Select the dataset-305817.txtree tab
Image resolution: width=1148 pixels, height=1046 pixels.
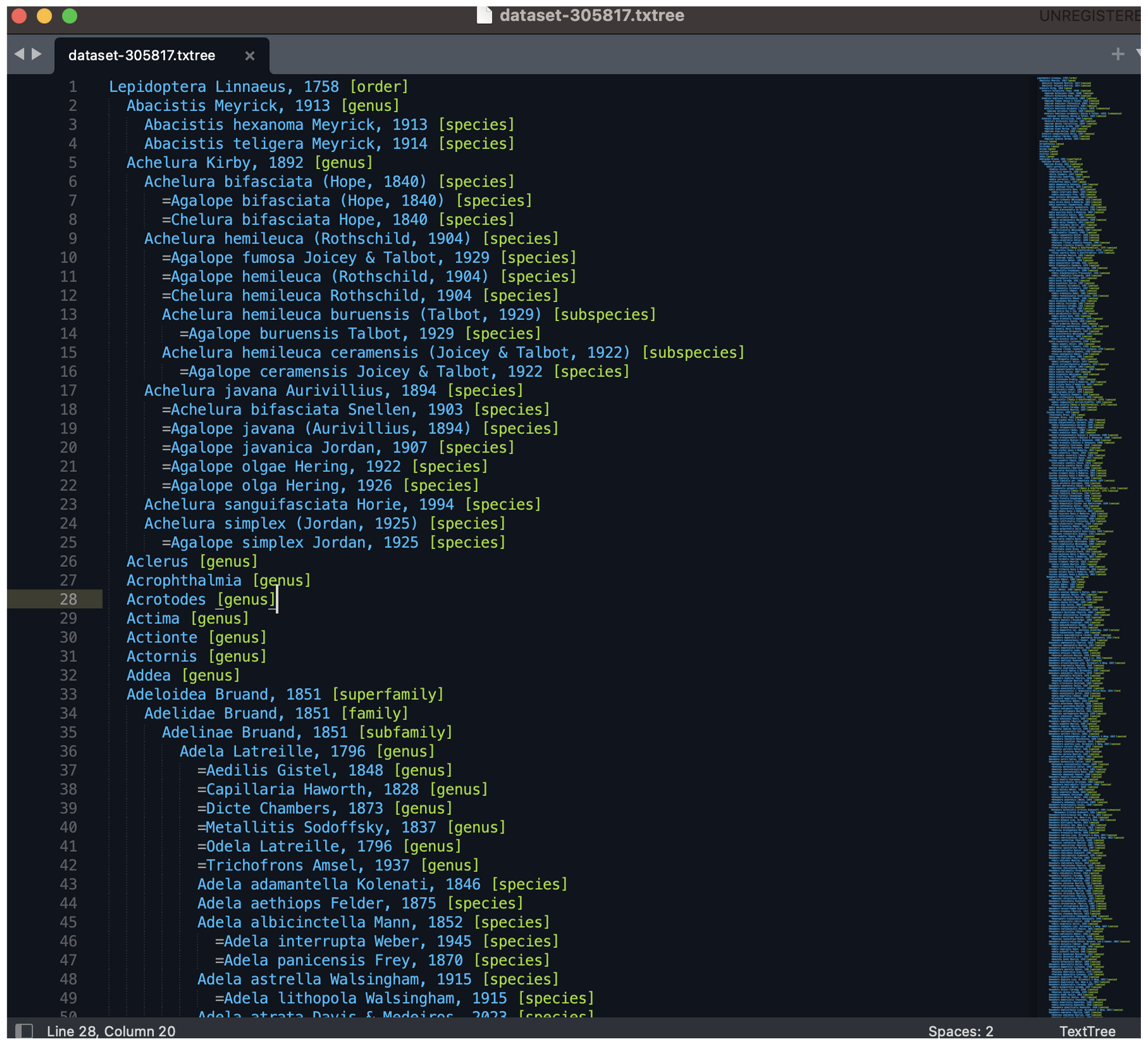click(142, 55)
